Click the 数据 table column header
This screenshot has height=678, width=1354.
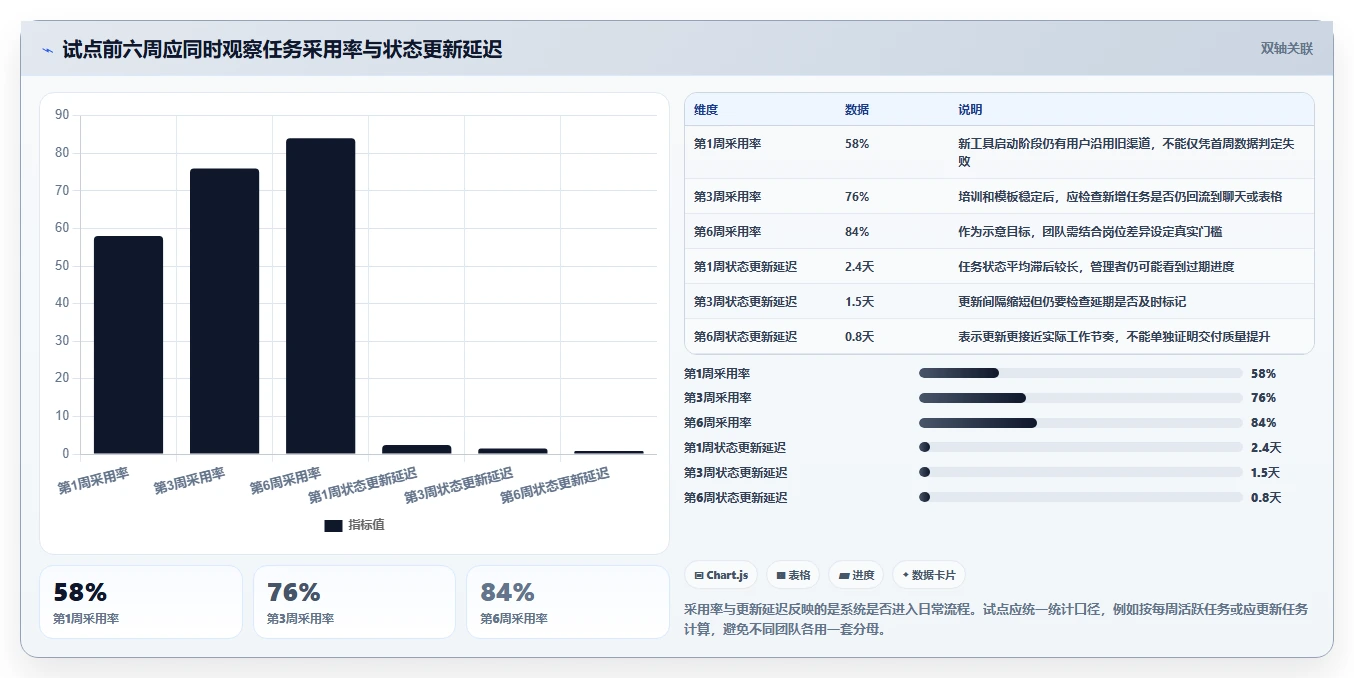(857, 110)
